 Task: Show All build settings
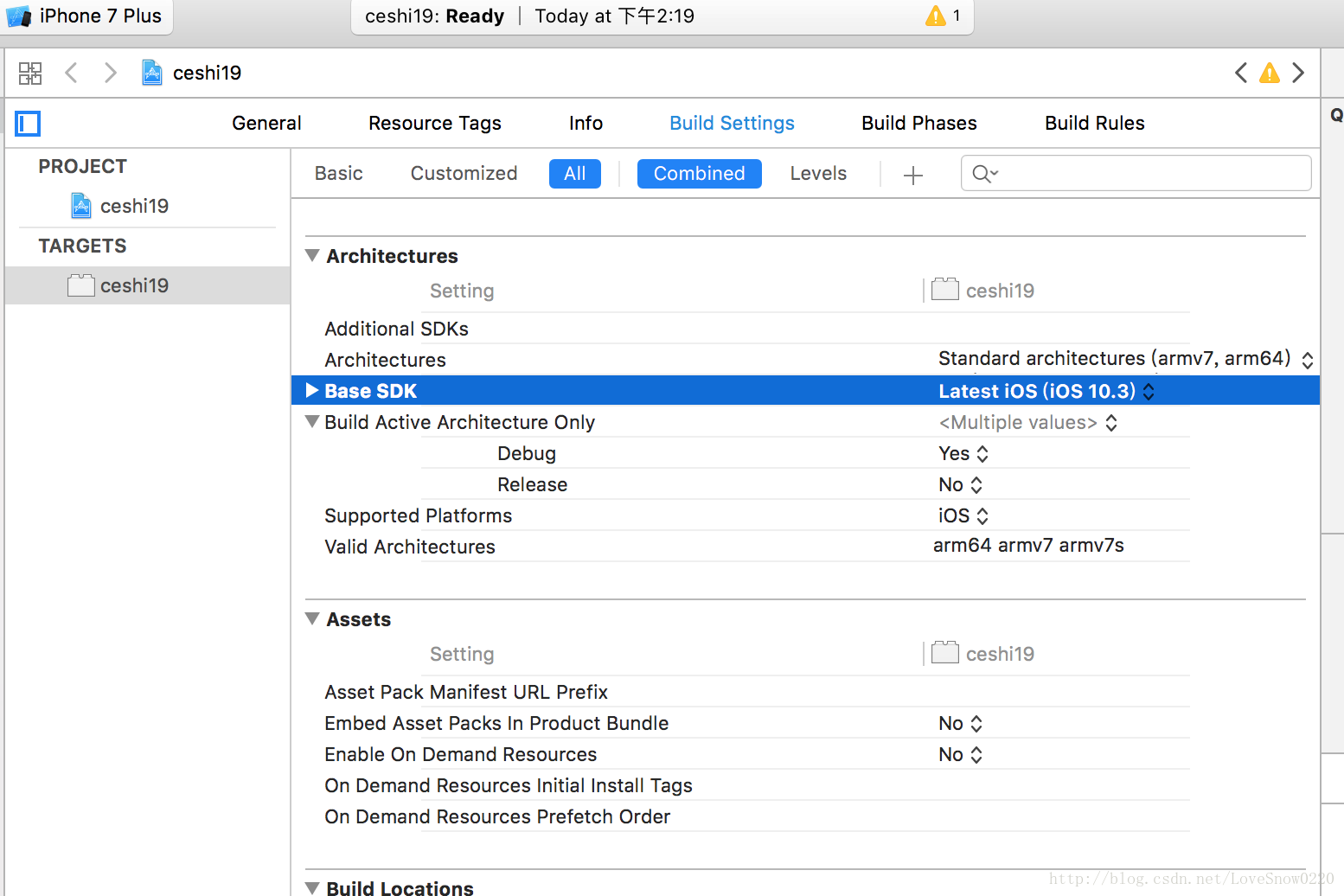click(x=575, y=174)
